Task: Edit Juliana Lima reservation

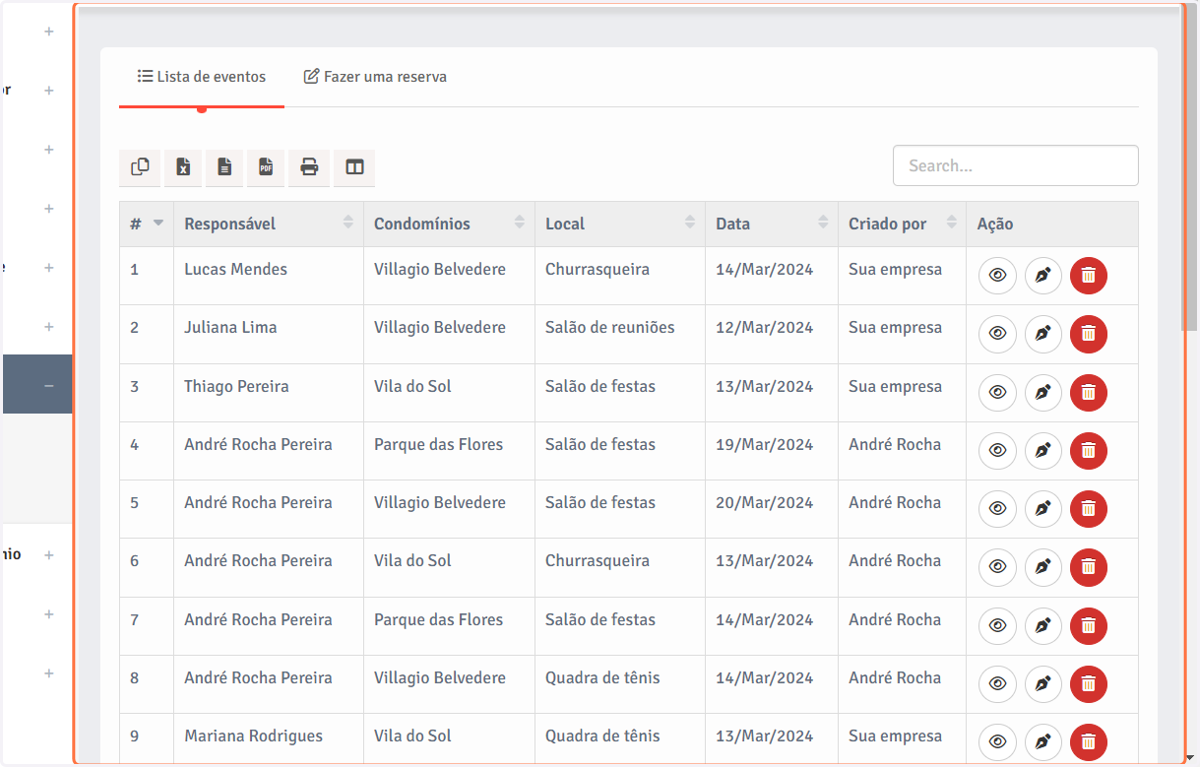Action: pos(1043,334)
